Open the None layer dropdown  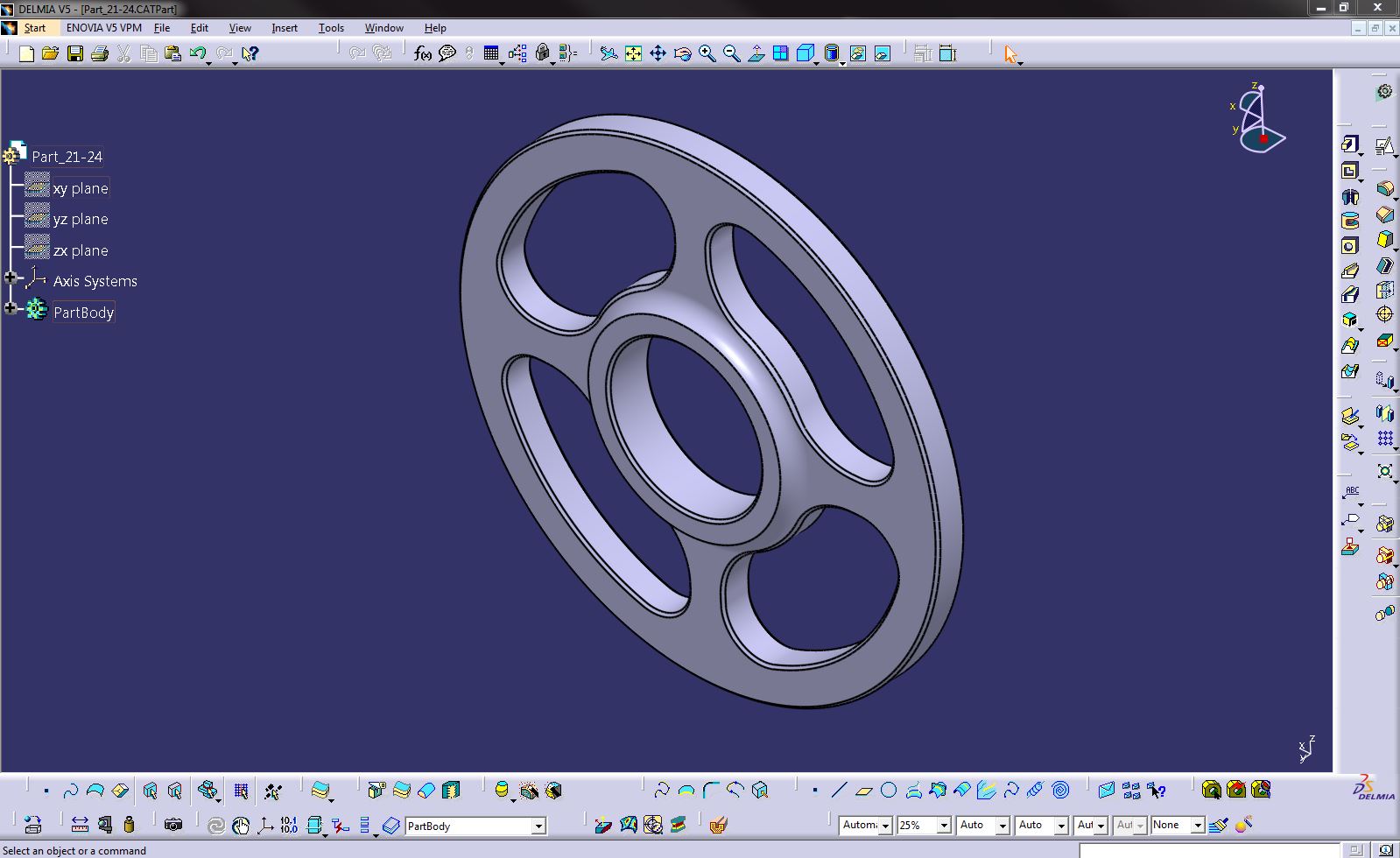[1198, 825]
